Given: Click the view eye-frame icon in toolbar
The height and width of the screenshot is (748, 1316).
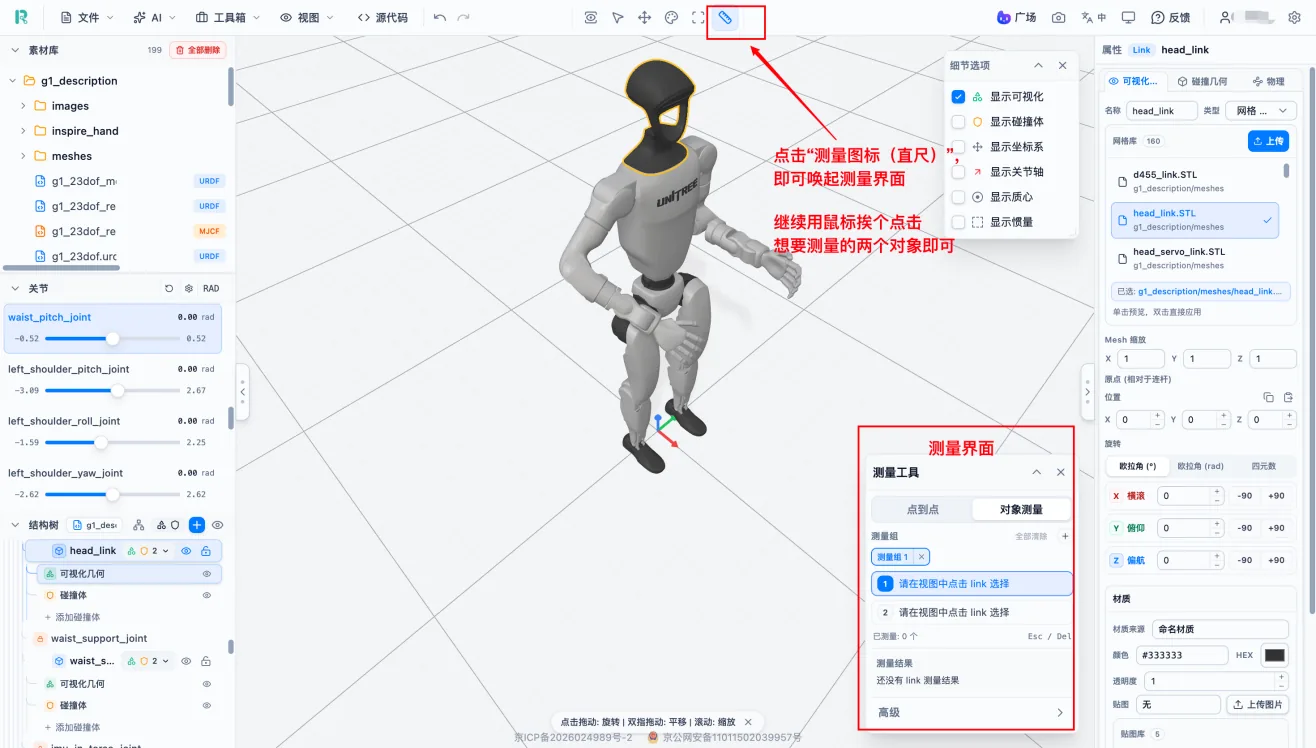Looking at the screenshot, I should [x=591, y=18].
